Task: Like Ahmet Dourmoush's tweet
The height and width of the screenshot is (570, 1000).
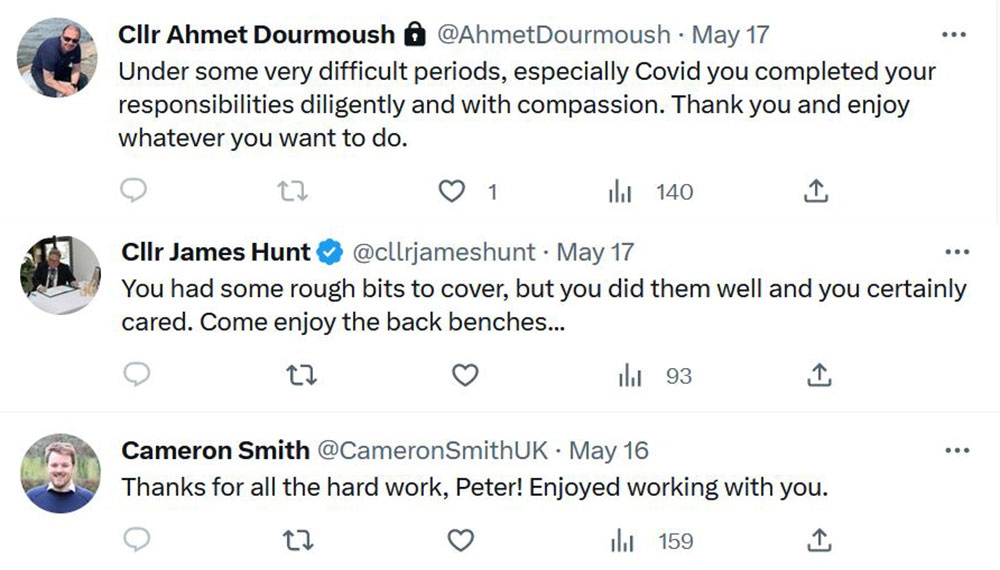Action: [453, 191]
